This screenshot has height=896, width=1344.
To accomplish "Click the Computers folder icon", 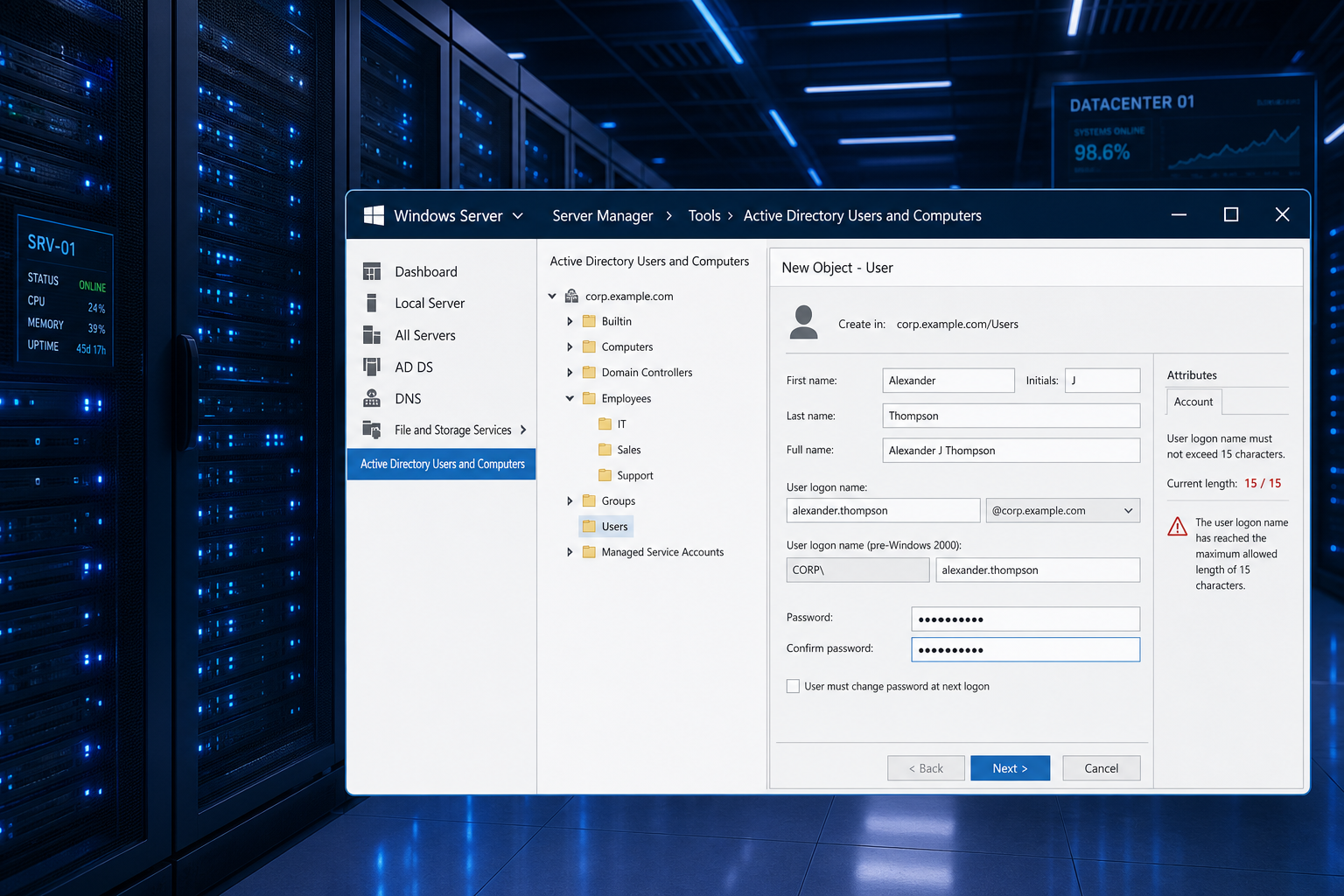I will [589, 346].
